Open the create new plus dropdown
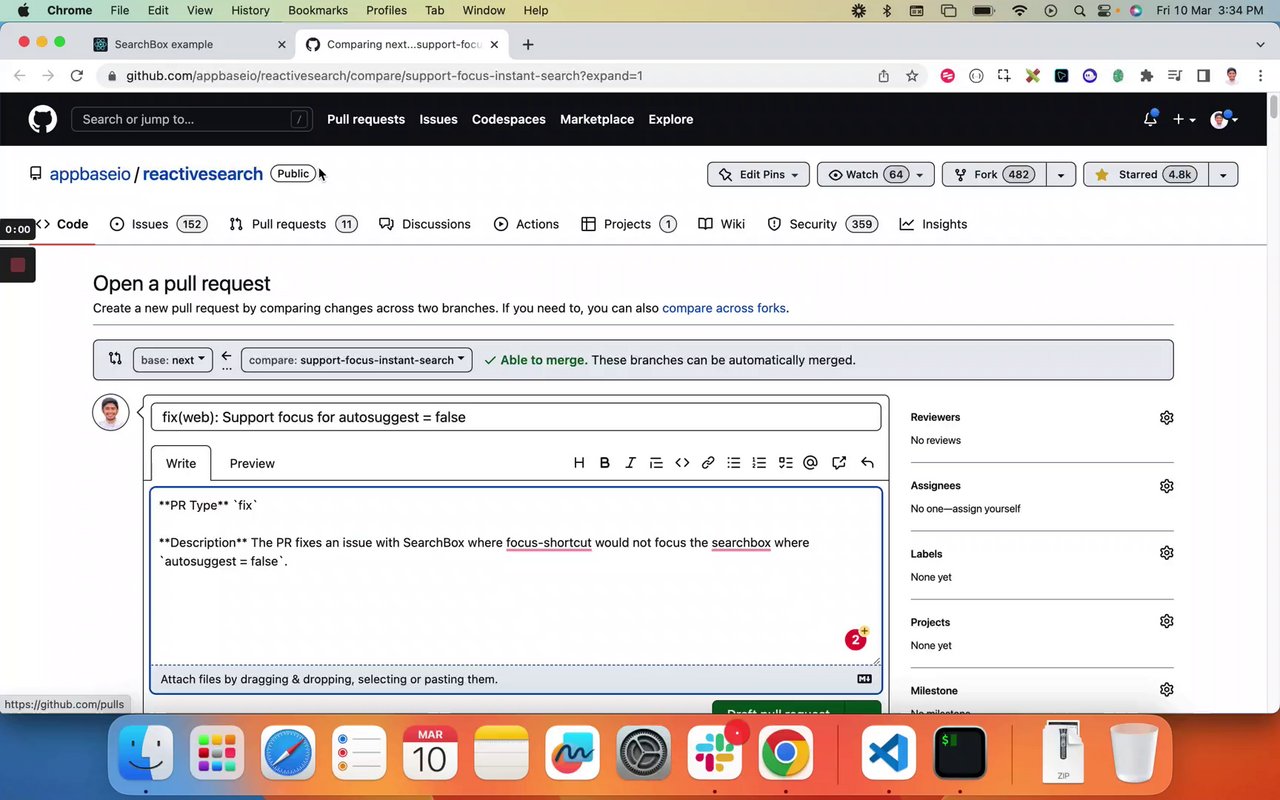1280x800 pixels. tap(1184, 119)
